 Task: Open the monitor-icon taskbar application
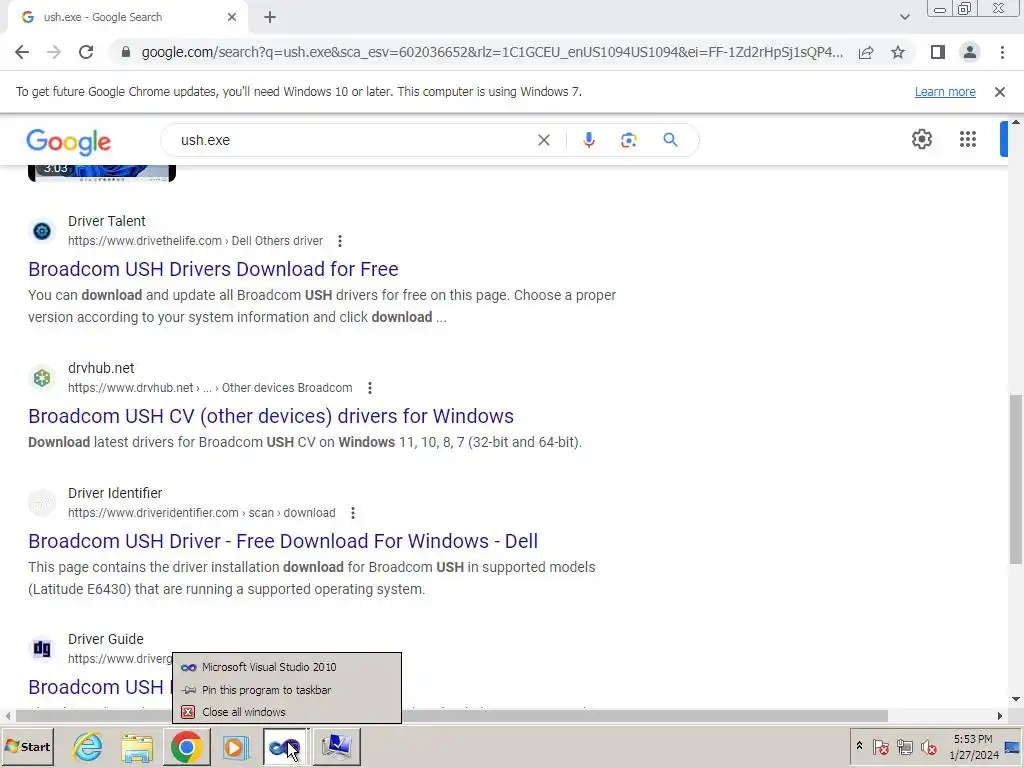coord(336,746)
